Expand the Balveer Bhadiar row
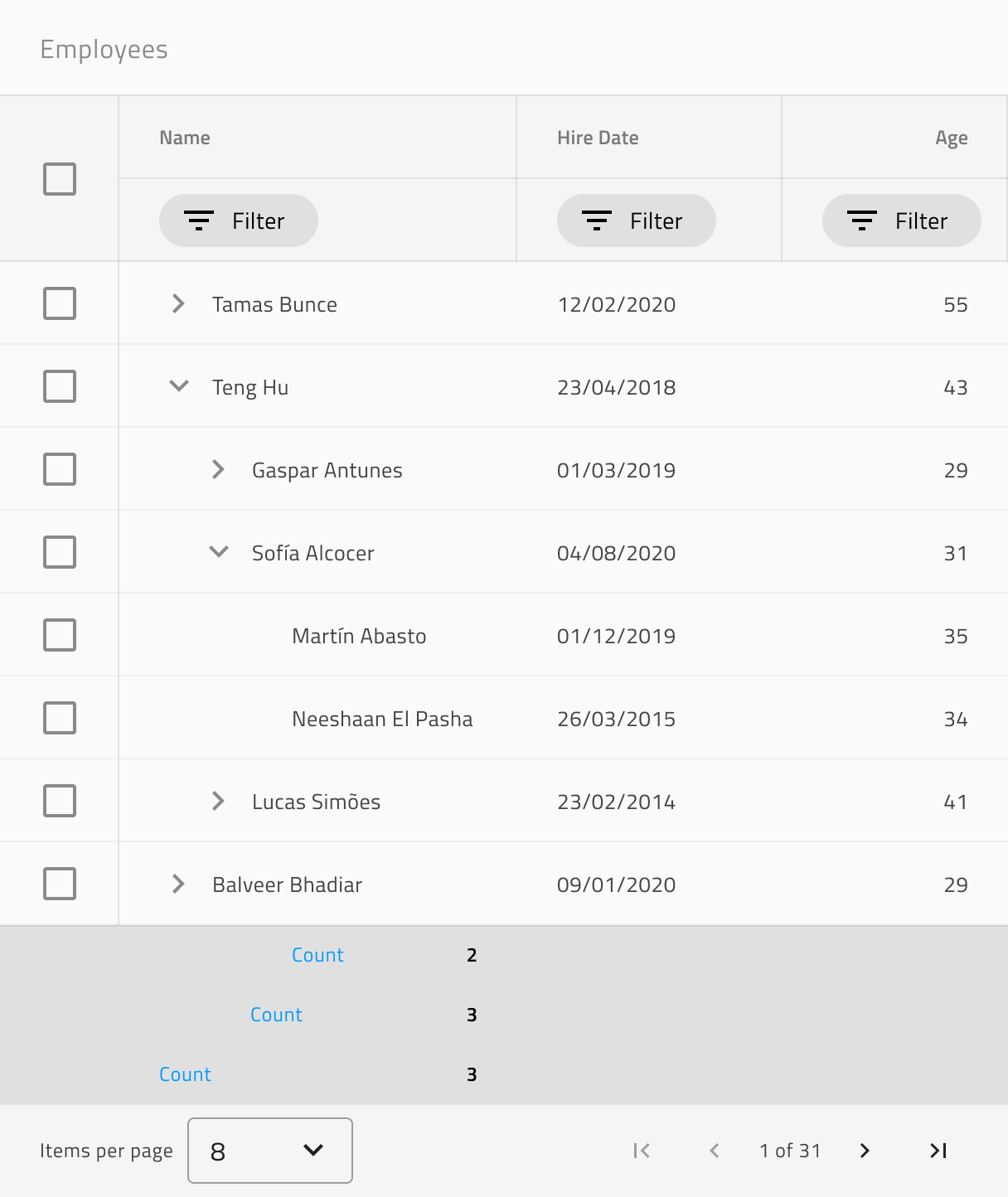1008x1197 pixels. [178, 884]
